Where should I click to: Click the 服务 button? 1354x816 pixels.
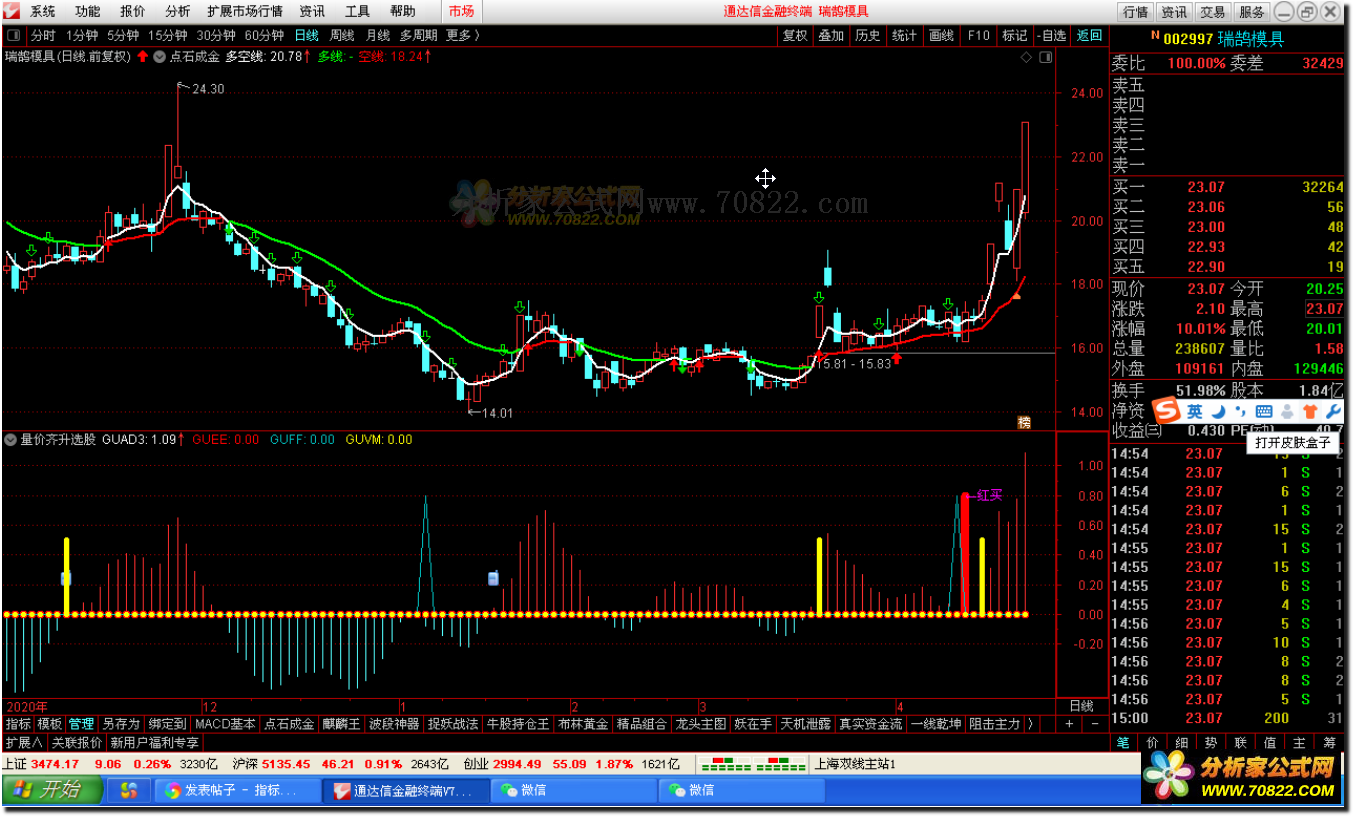coord(1251,12)
